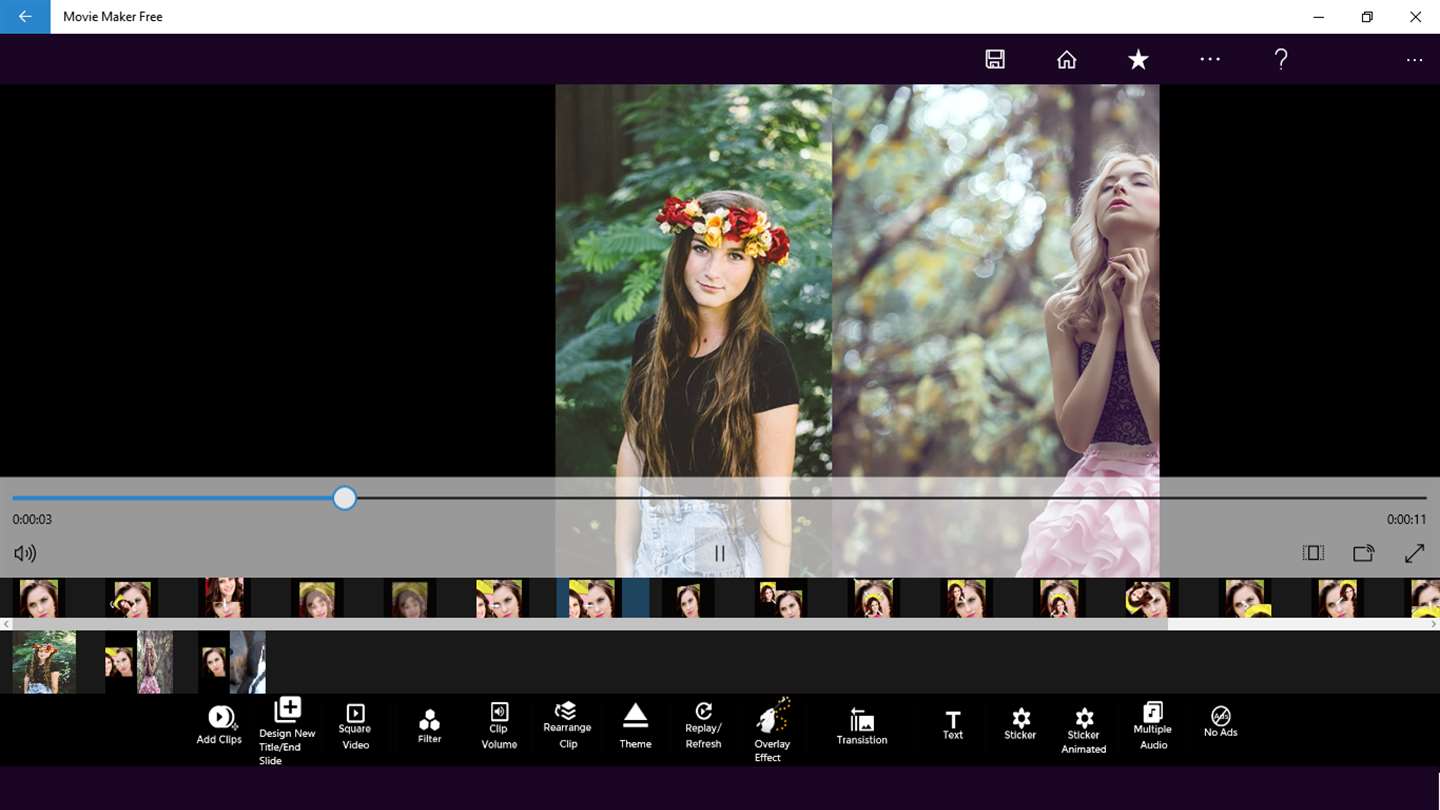Screen dimensions: 1440x810
Task: Select the first clip thumbnail in the timeline
Action: pyautogui.click(x=44, y=661)
